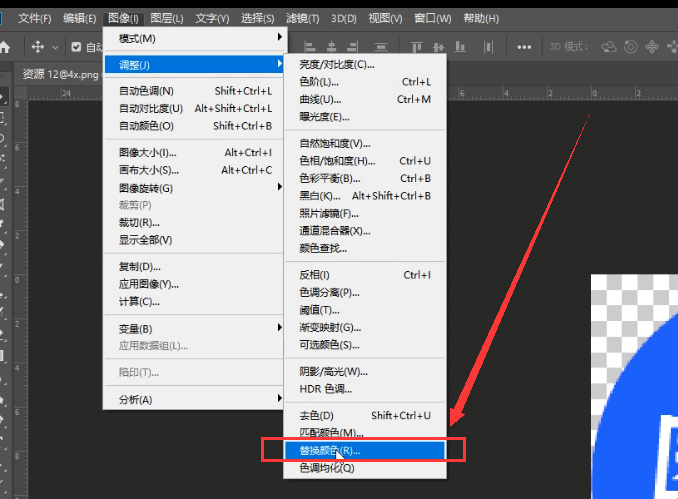Image resolution: width=678 pixels, height=499 pixels.
Task: Choose 裁切(R)...
Action: (194, 223)
